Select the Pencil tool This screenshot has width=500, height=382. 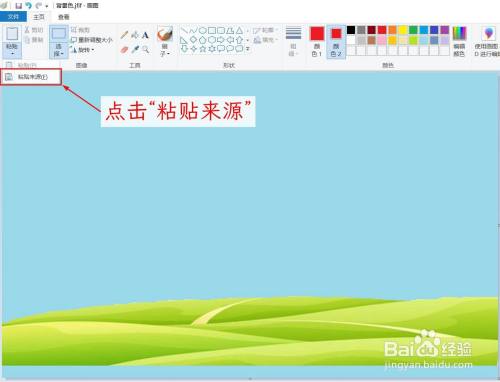124,35
